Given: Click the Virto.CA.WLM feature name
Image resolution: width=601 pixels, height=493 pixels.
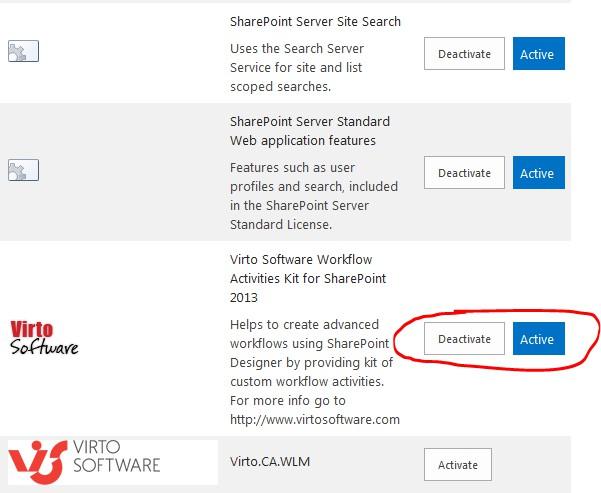Looking at the screenshot, I should click(270, 462).
